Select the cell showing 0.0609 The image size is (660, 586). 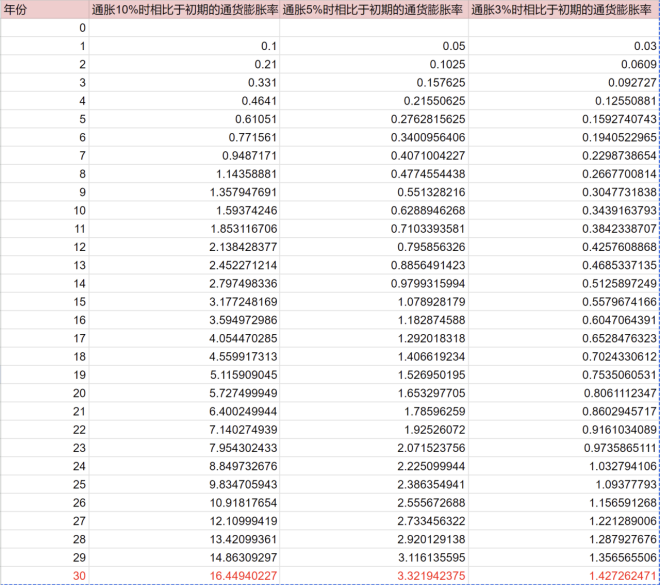(636, 64)
